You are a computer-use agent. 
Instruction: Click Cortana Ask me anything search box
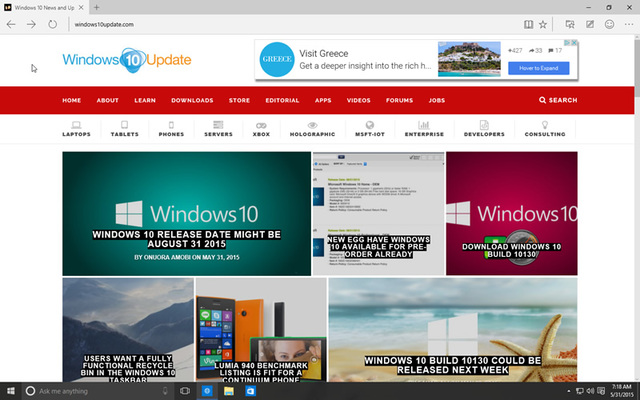[97, 391]
